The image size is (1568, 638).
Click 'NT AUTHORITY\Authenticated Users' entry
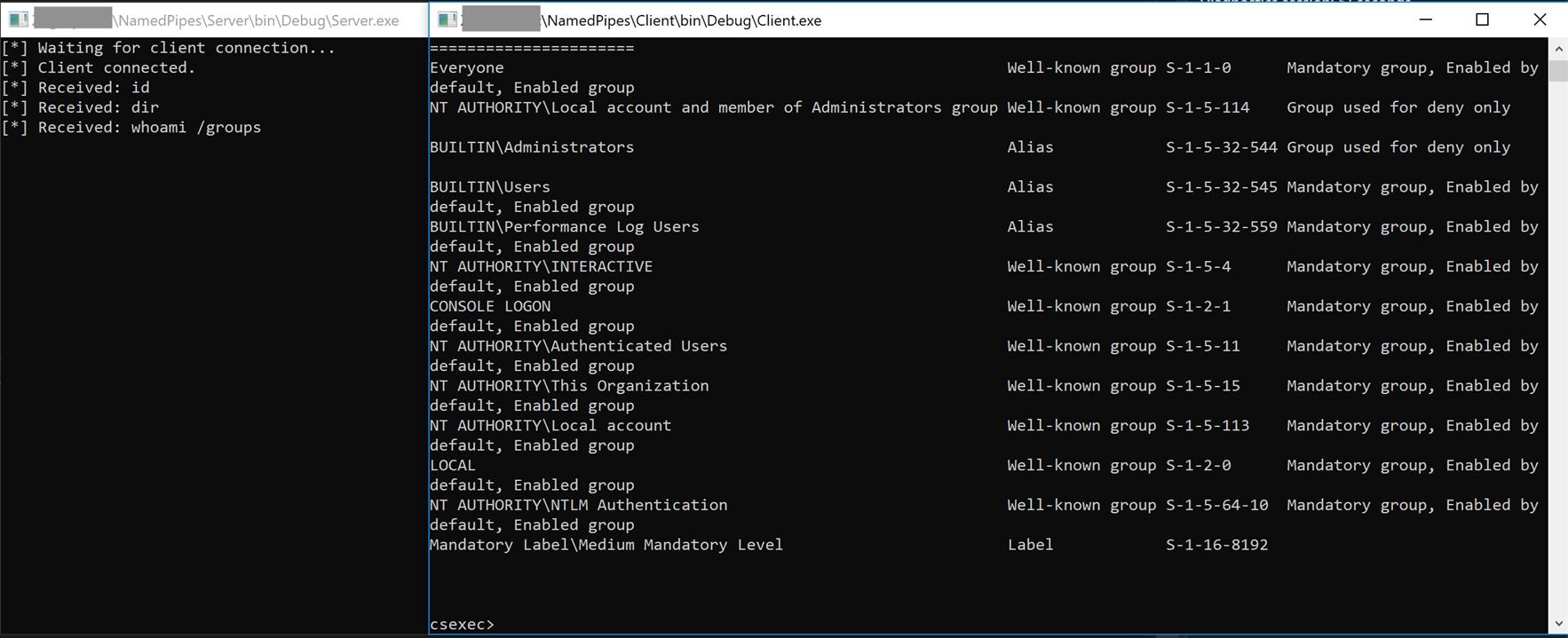coord(578,346)
